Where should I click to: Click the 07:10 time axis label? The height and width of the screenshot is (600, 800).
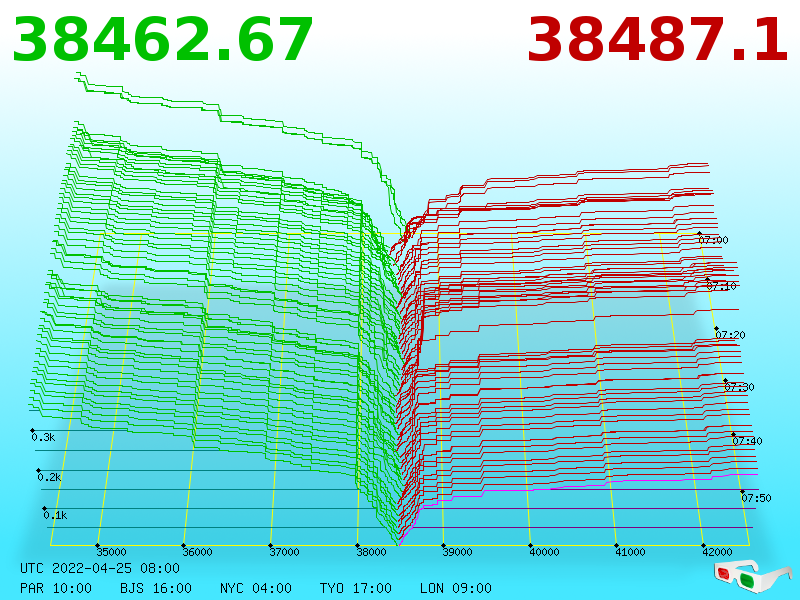click(x=721, y=286)
